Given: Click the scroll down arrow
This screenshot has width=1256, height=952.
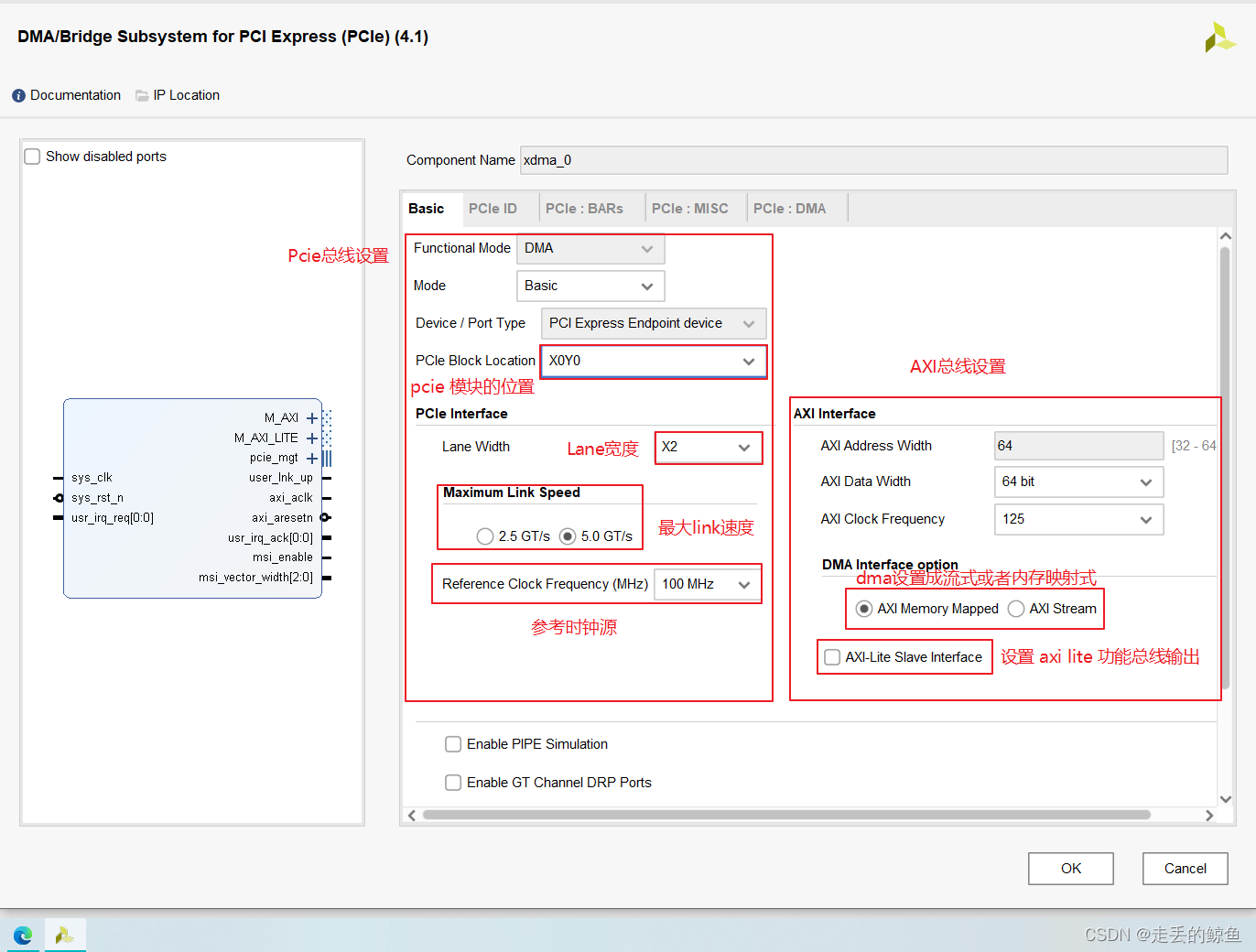Looking at the screenshot, I should click(1226, 799).
